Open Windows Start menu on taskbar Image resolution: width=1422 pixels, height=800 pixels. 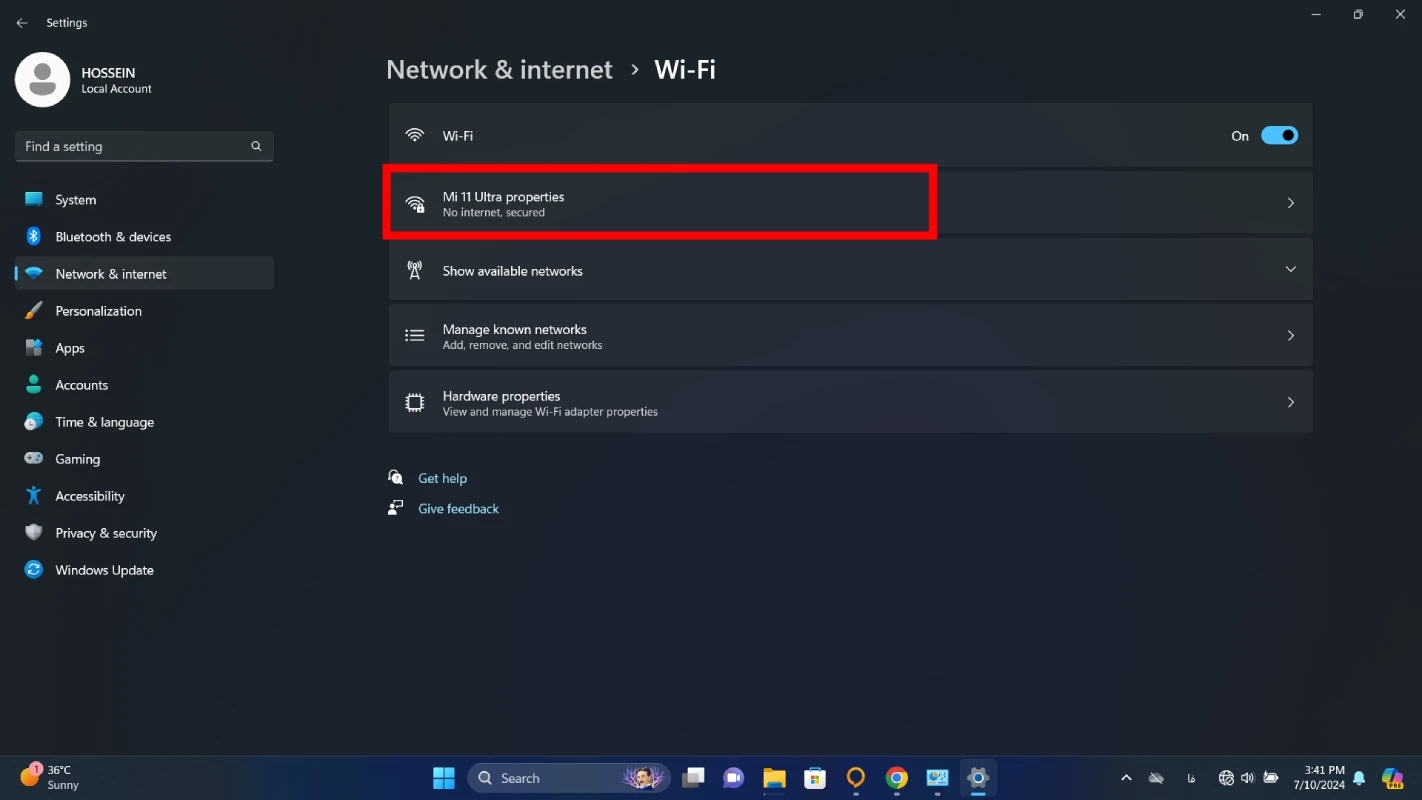coord(444,778)
